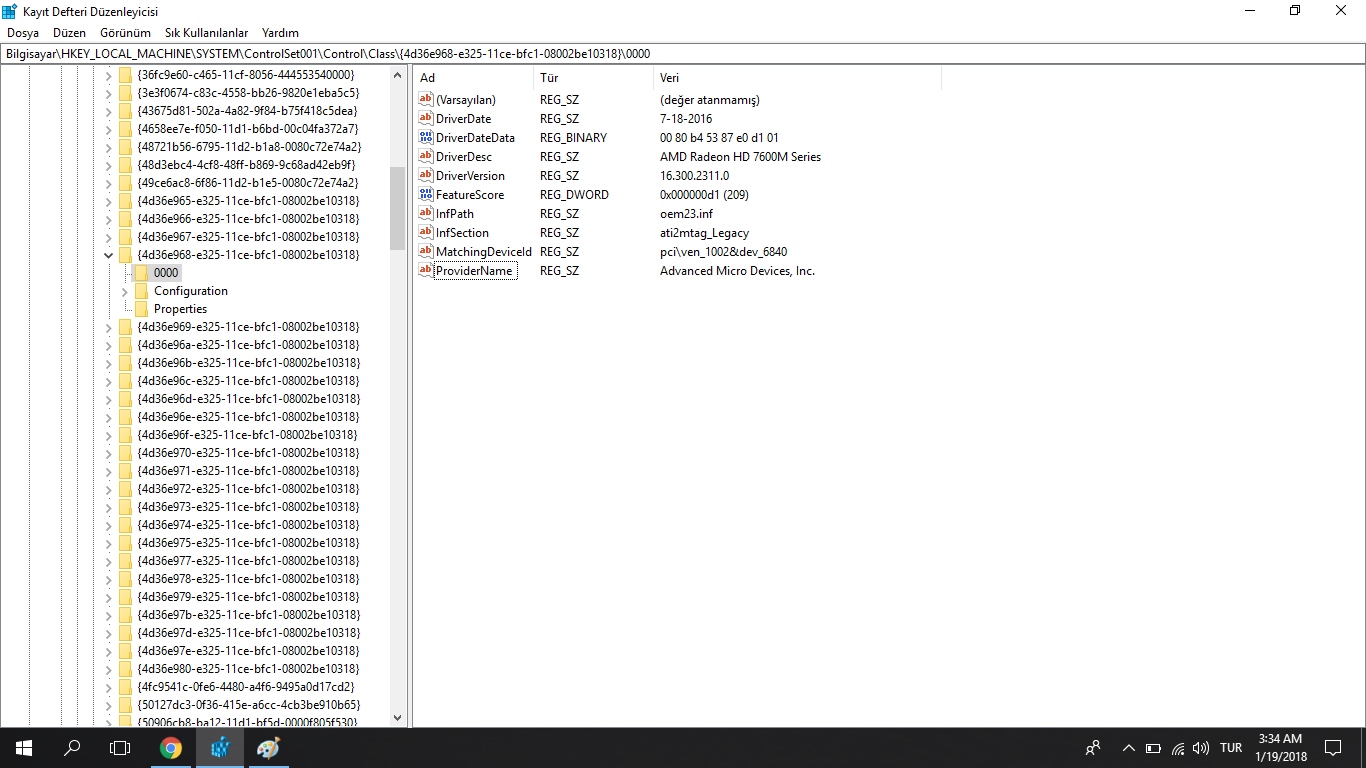Click the 'ati2mtag_Legacy' data value
The width and height of the screenshot is (1366, 768).
point(704,233)
